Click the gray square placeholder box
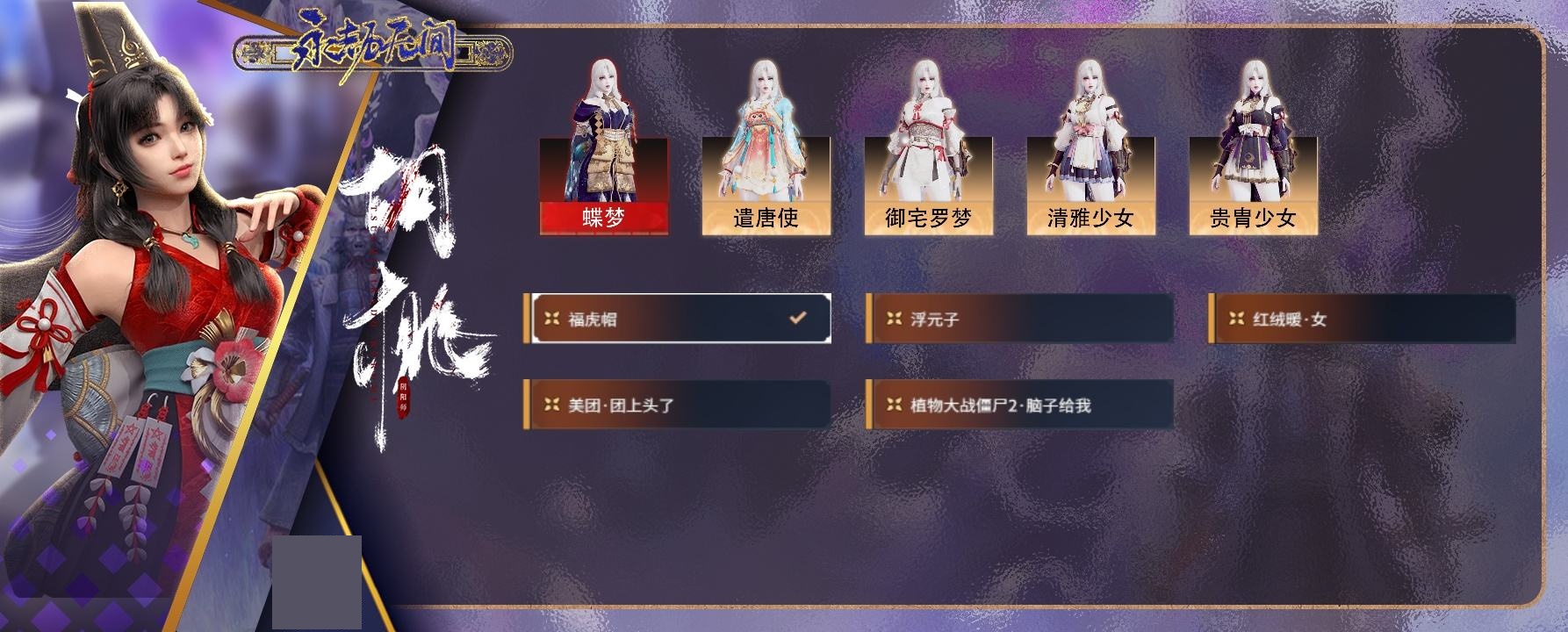The width and height of the screenshot is (1568, 632). pos(317,582)
